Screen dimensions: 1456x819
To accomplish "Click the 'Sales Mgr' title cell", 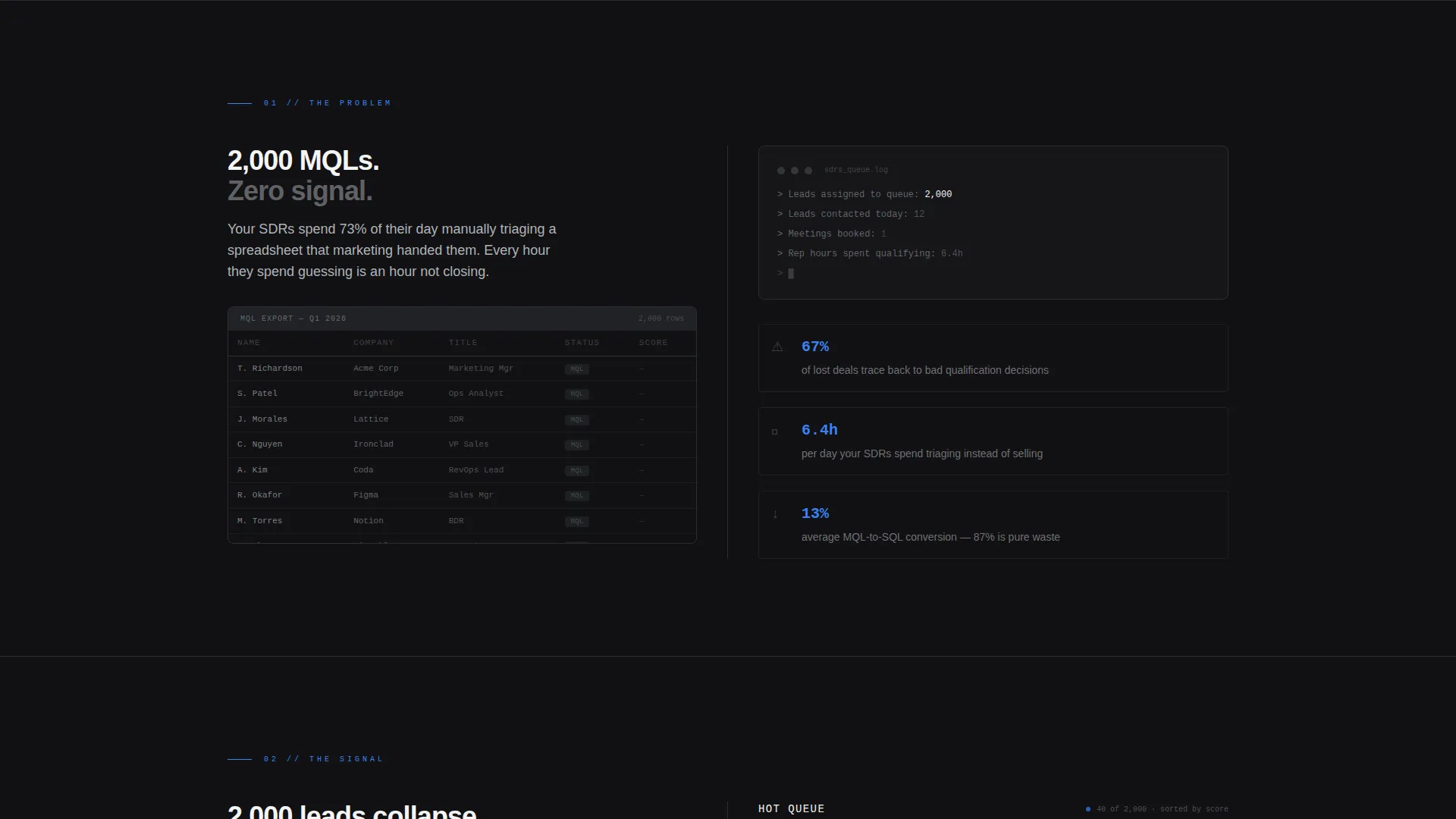I will point(471,495).
